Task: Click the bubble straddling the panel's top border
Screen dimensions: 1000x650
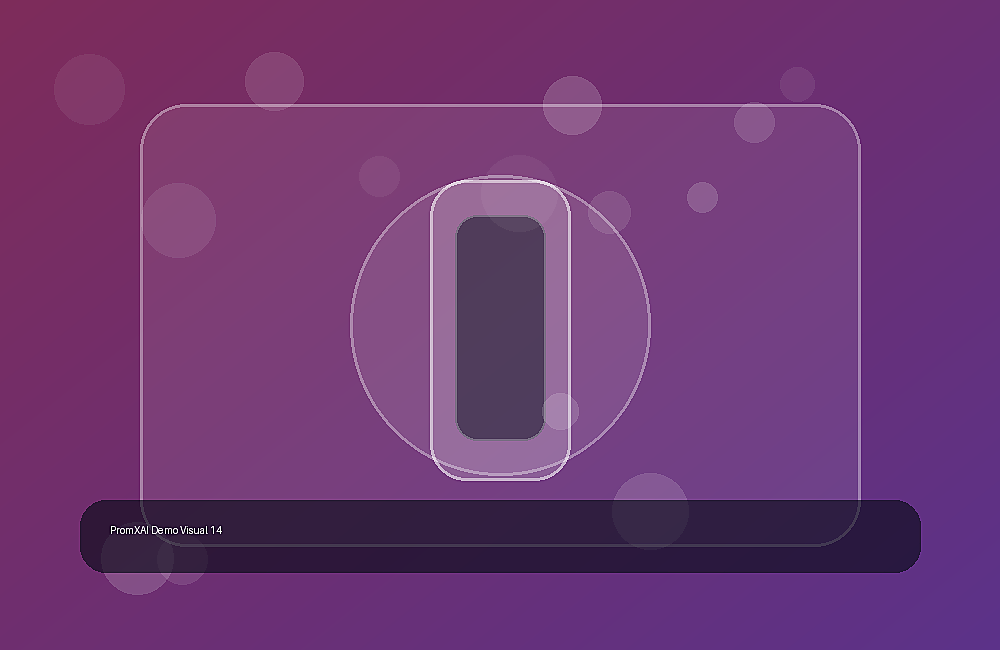Action: coord(572,105)
